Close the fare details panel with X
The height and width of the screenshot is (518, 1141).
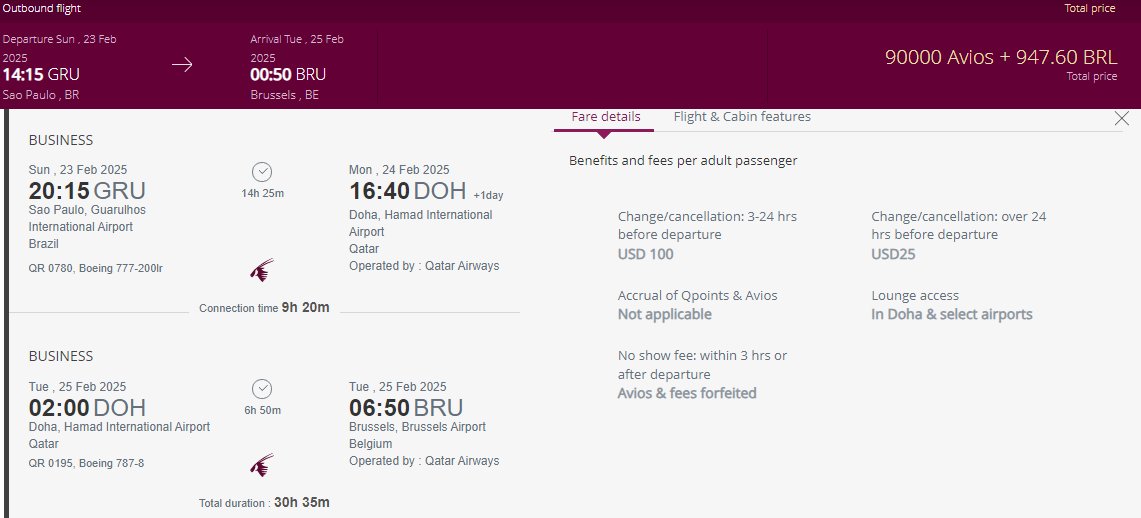click(1121, 119)
